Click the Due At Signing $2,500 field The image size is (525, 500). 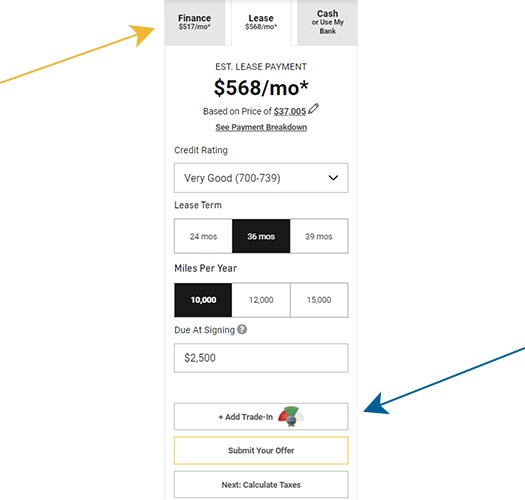tap(261, 358)
